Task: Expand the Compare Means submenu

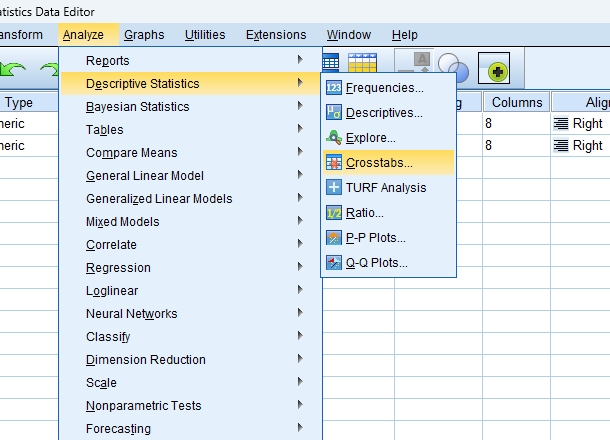Action: tap(132, 153)
